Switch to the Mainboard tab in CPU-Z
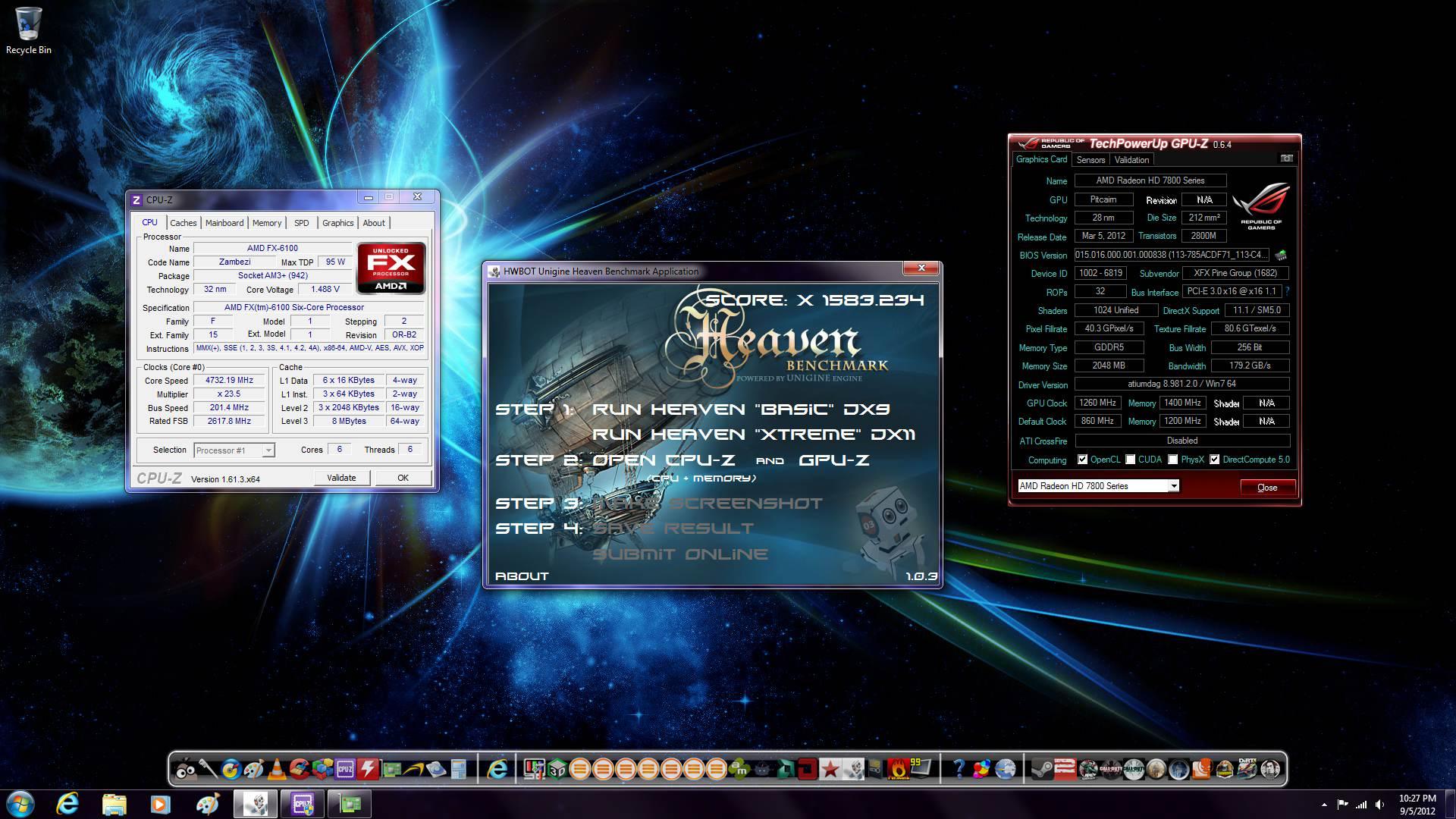 click(x=224, y=223)
